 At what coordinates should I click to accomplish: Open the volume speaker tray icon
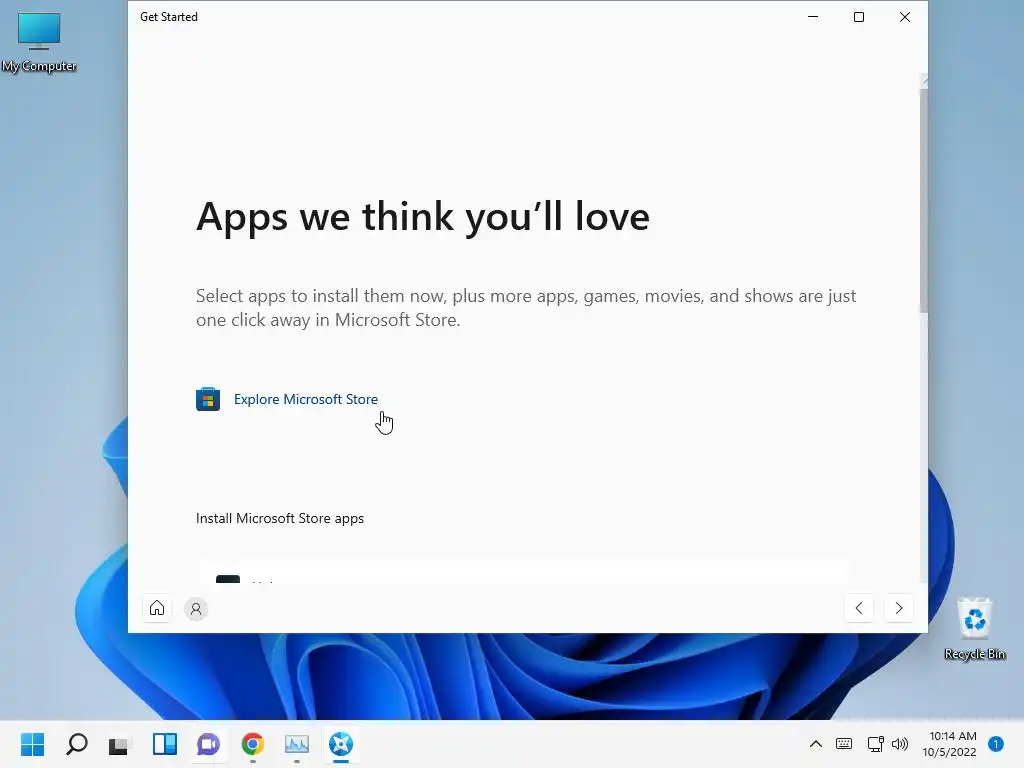900,744
